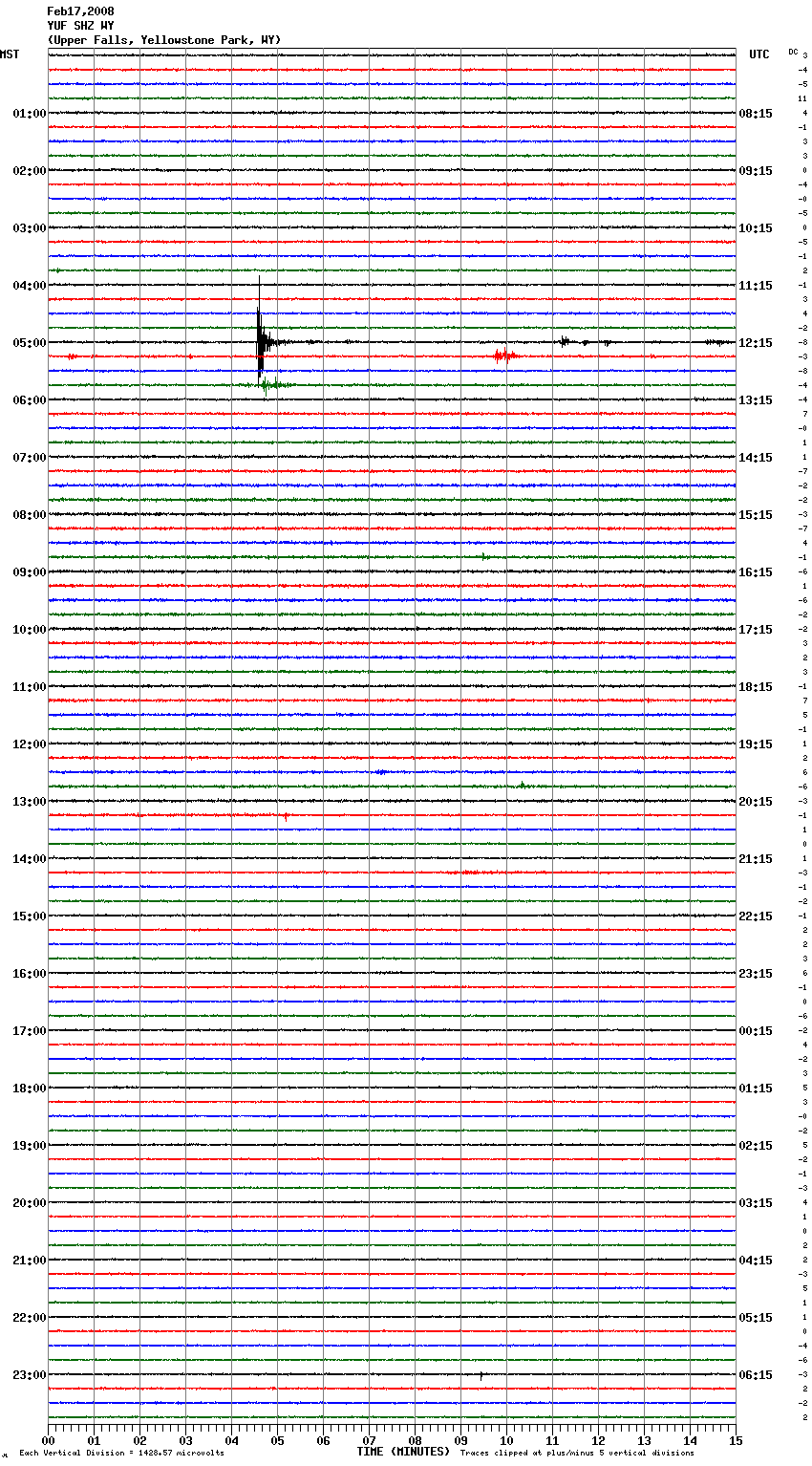Click the UTC axis header

click(x=759, y=54)
